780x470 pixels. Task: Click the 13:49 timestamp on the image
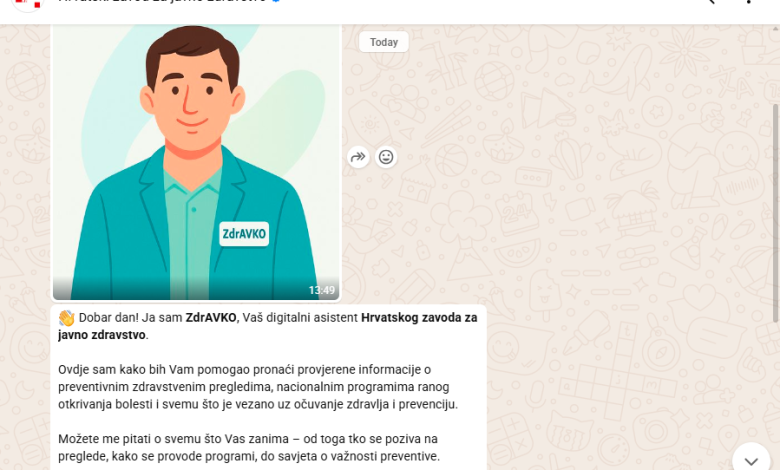[x=321, y=290]
